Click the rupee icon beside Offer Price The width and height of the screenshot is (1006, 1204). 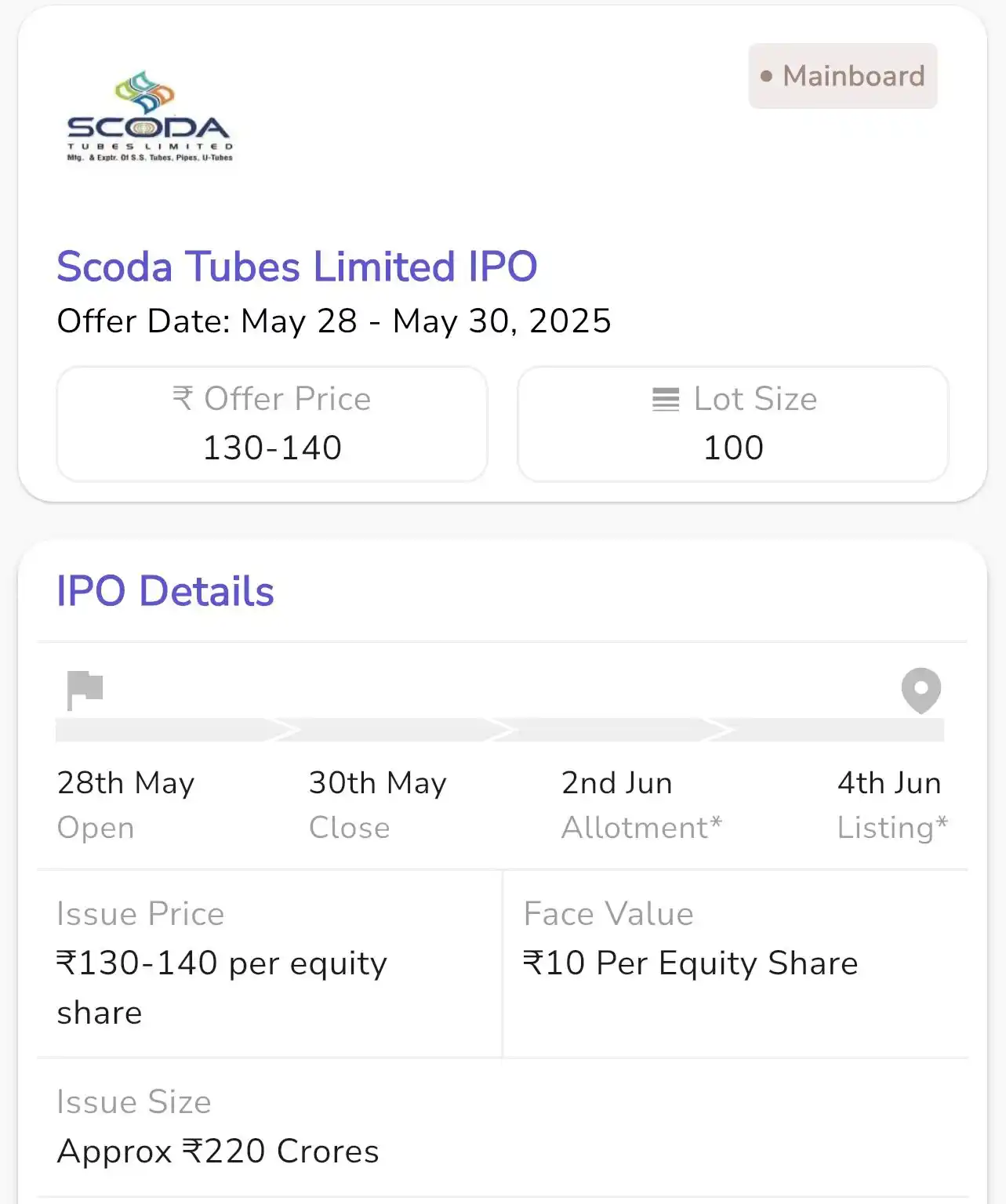(183, 398)
